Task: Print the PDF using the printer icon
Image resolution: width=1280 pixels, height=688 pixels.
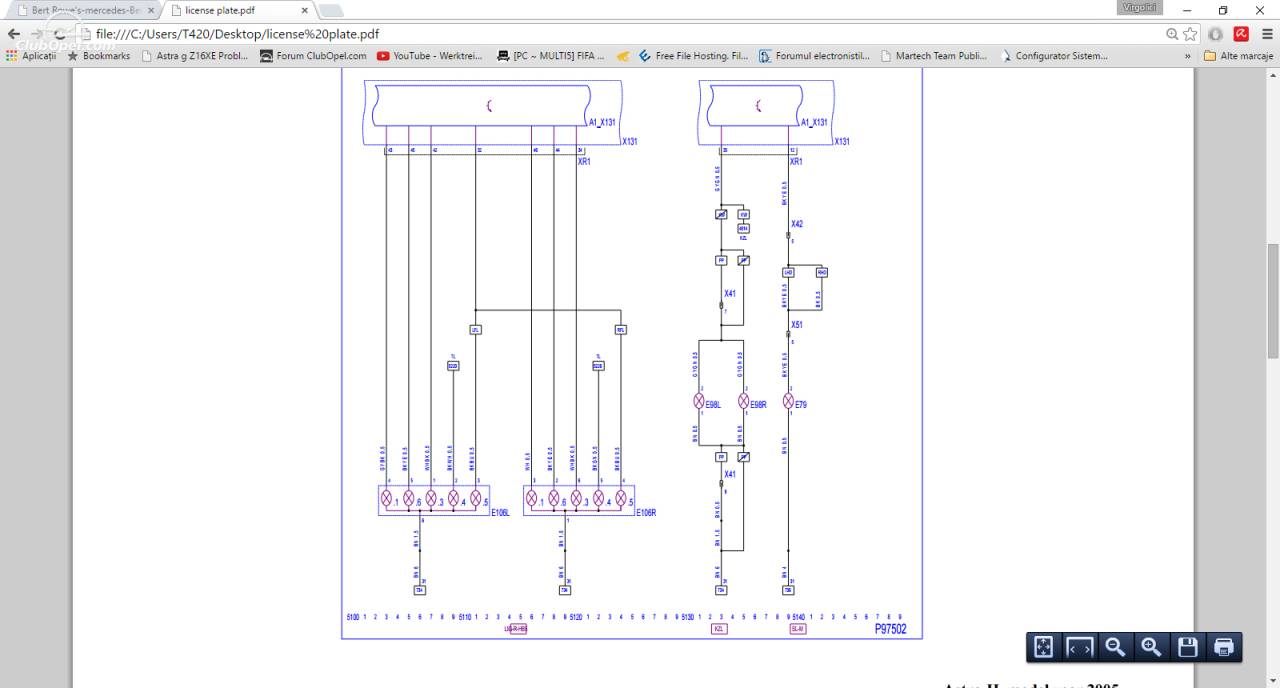Action: point(1223,647)
